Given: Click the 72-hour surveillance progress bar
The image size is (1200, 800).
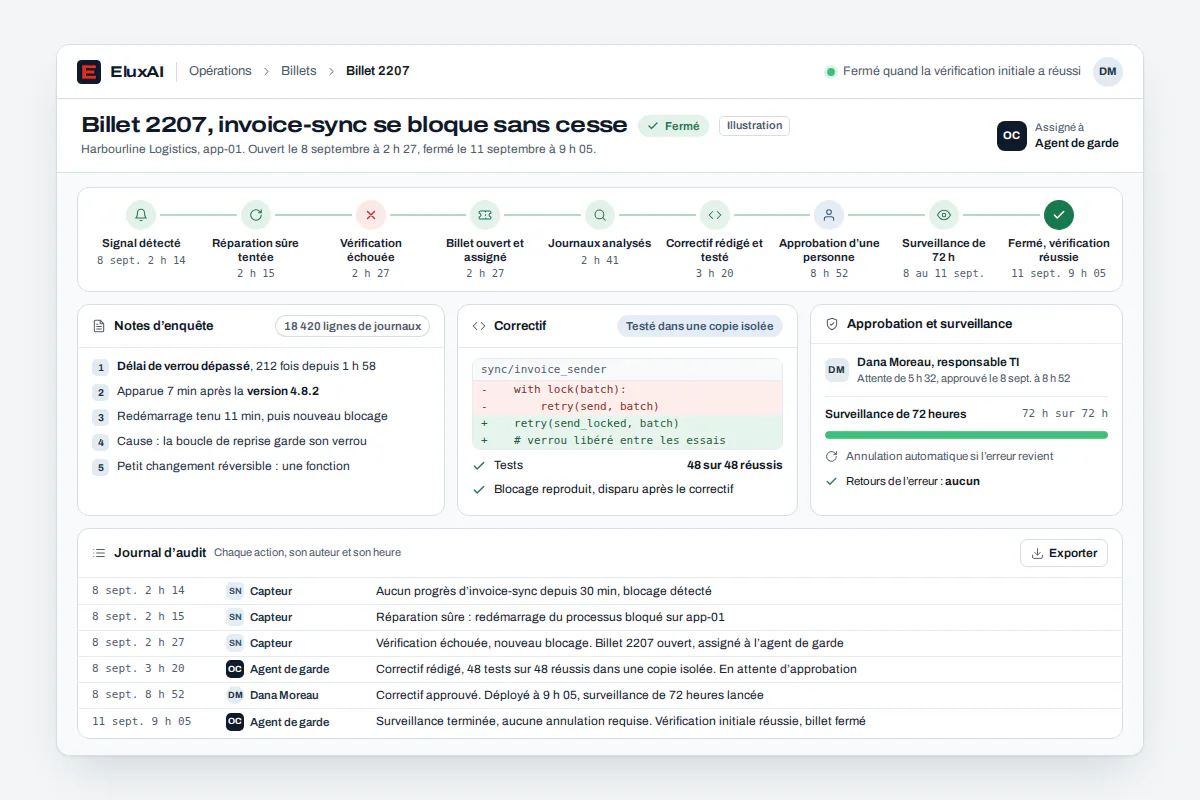Looking at the screenshot, I should tap(966, 435).
